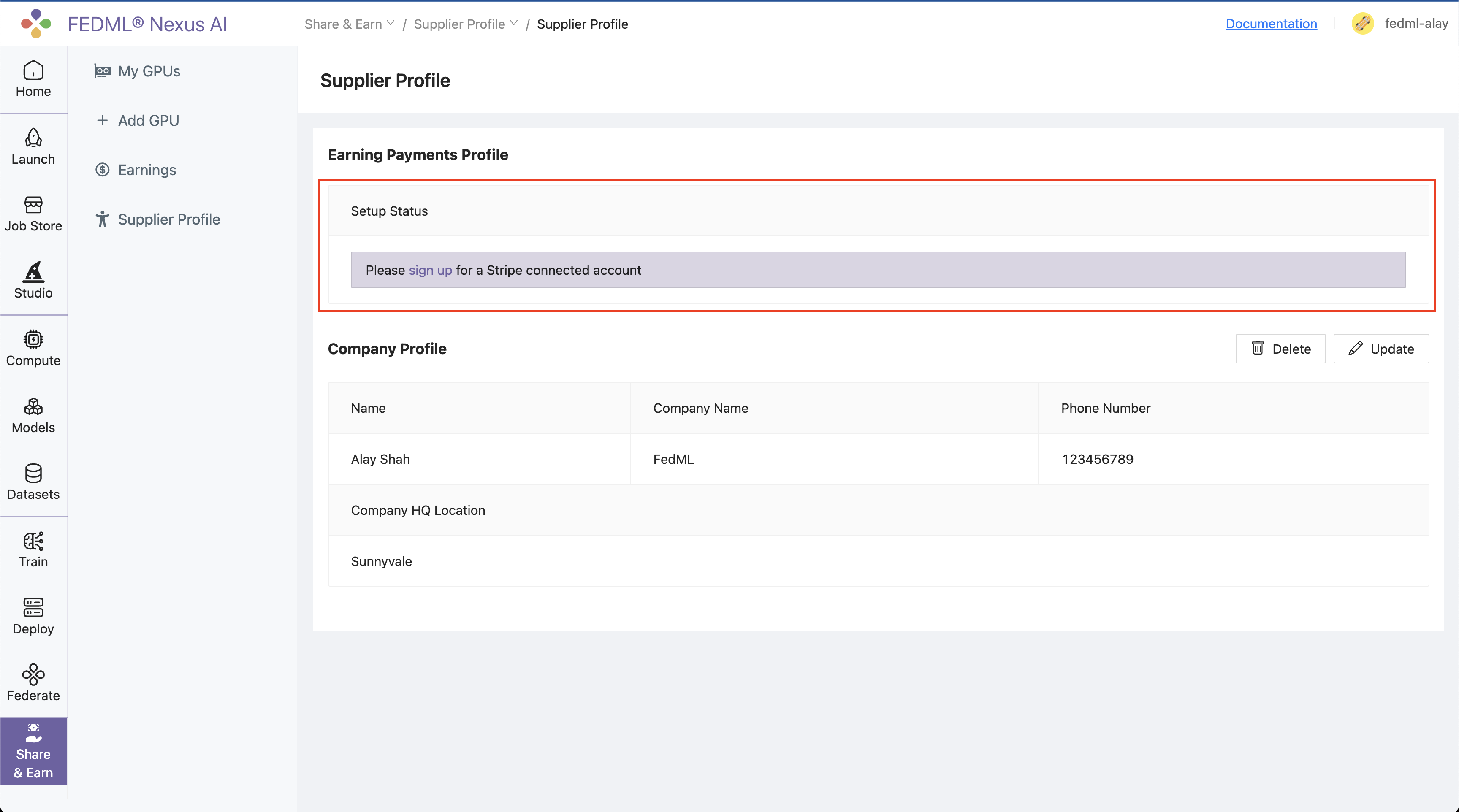Open the Federate section

(33, 683)
